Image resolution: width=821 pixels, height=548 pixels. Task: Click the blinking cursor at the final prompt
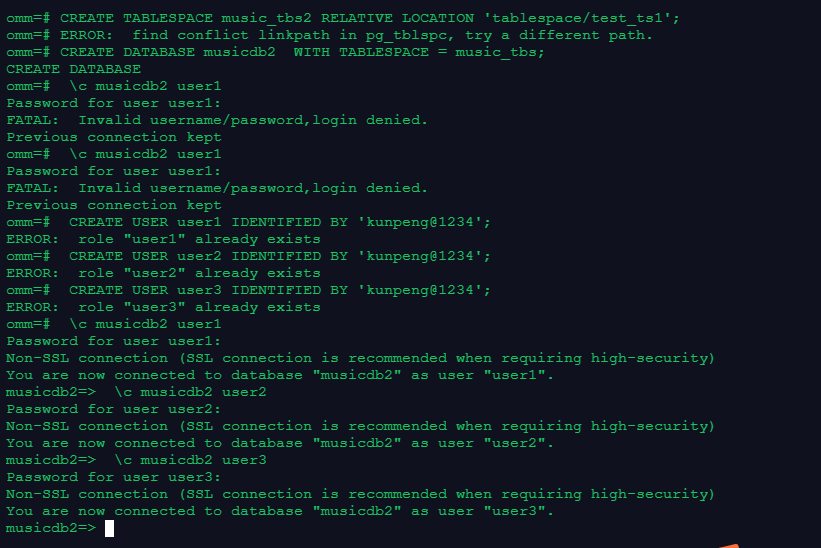pyautogui.click(x=109, y=528)
